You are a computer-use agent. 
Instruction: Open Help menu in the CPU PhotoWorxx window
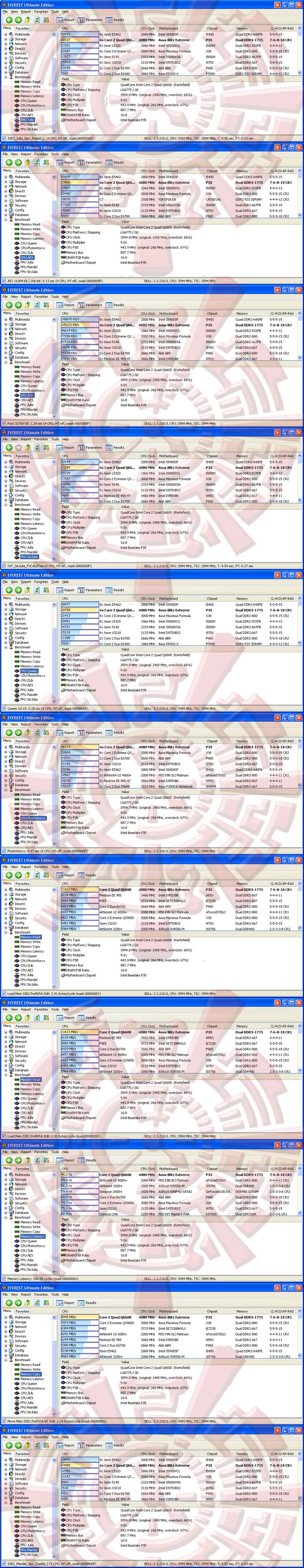(65, 724)
